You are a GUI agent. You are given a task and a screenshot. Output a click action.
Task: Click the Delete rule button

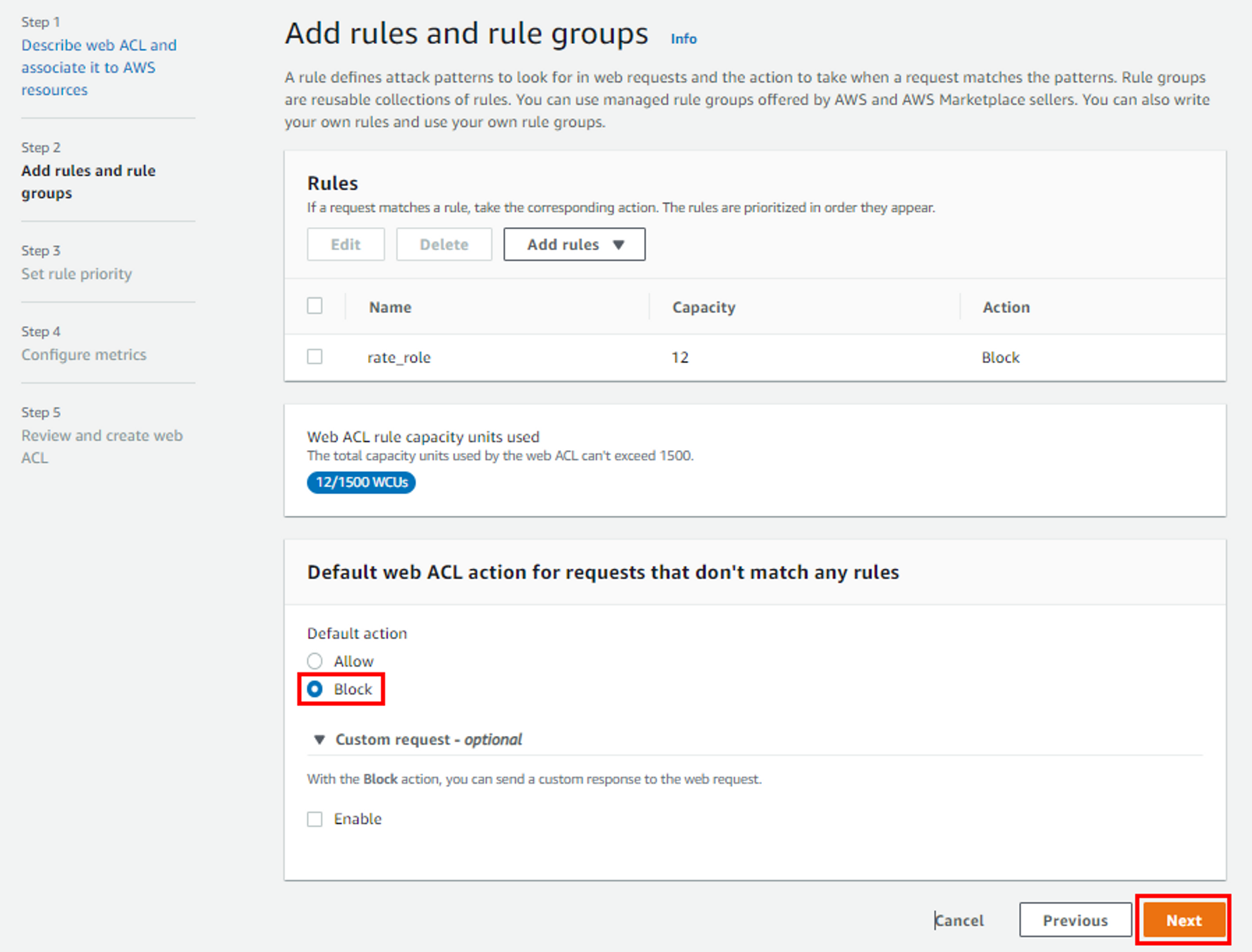click(x=444, y=245)
